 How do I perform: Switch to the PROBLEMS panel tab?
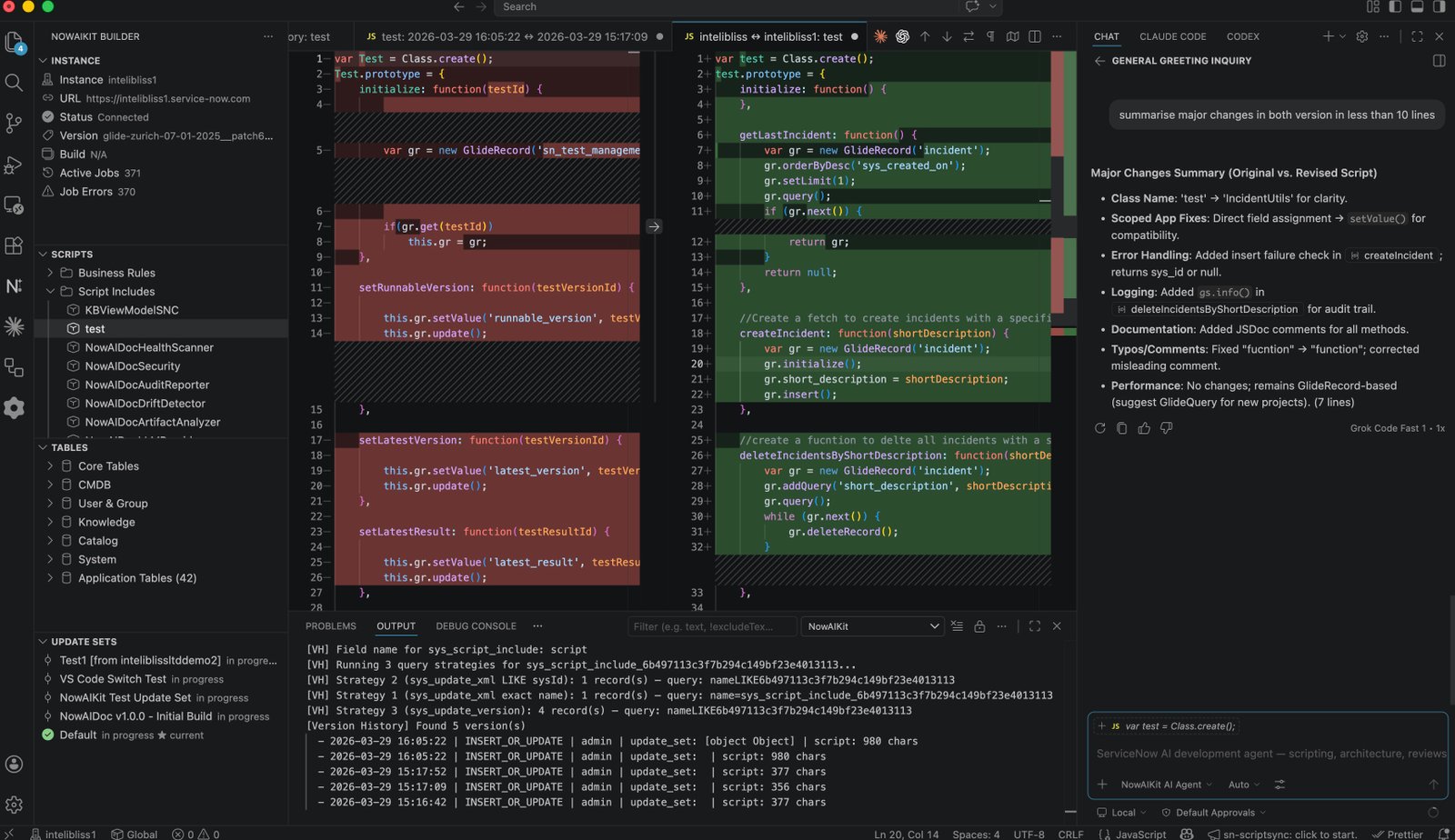coord(331,626)
